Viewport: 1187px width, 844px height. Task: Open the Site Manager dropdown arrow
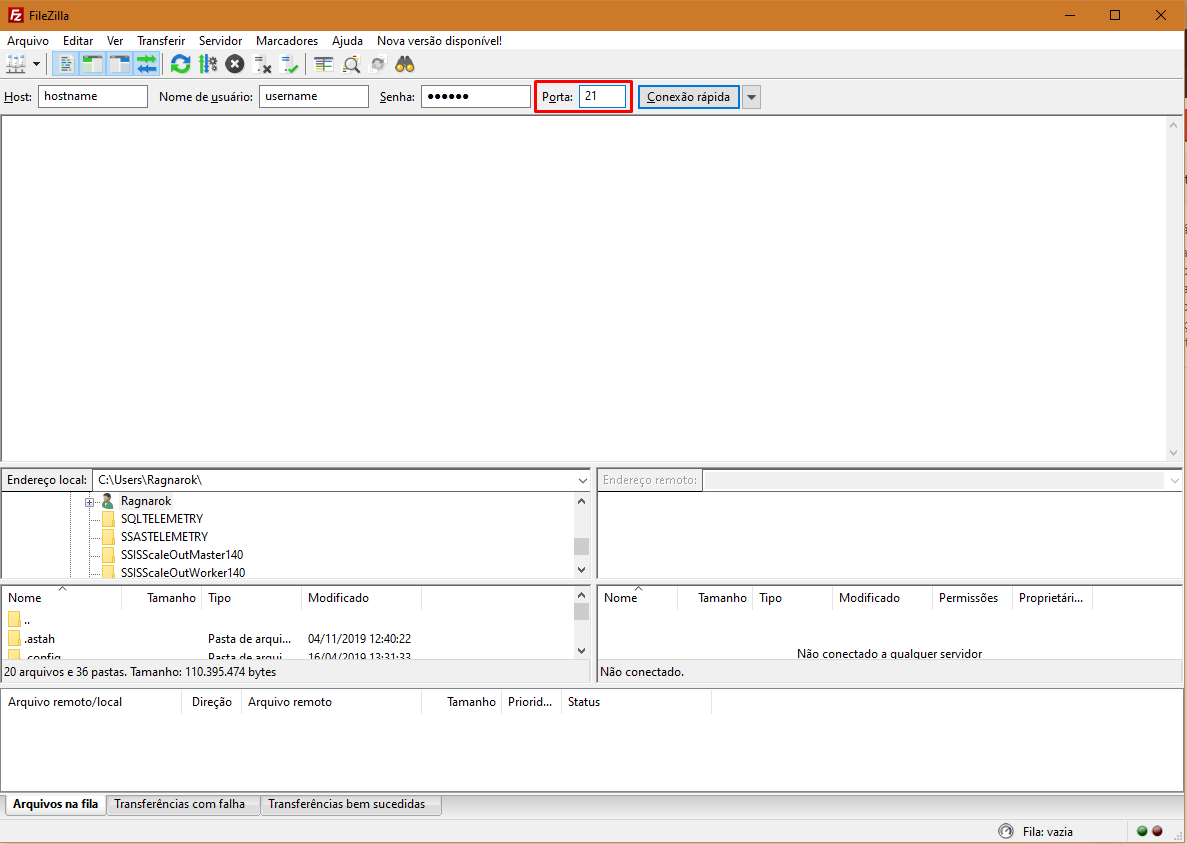[x=37, y=64]
